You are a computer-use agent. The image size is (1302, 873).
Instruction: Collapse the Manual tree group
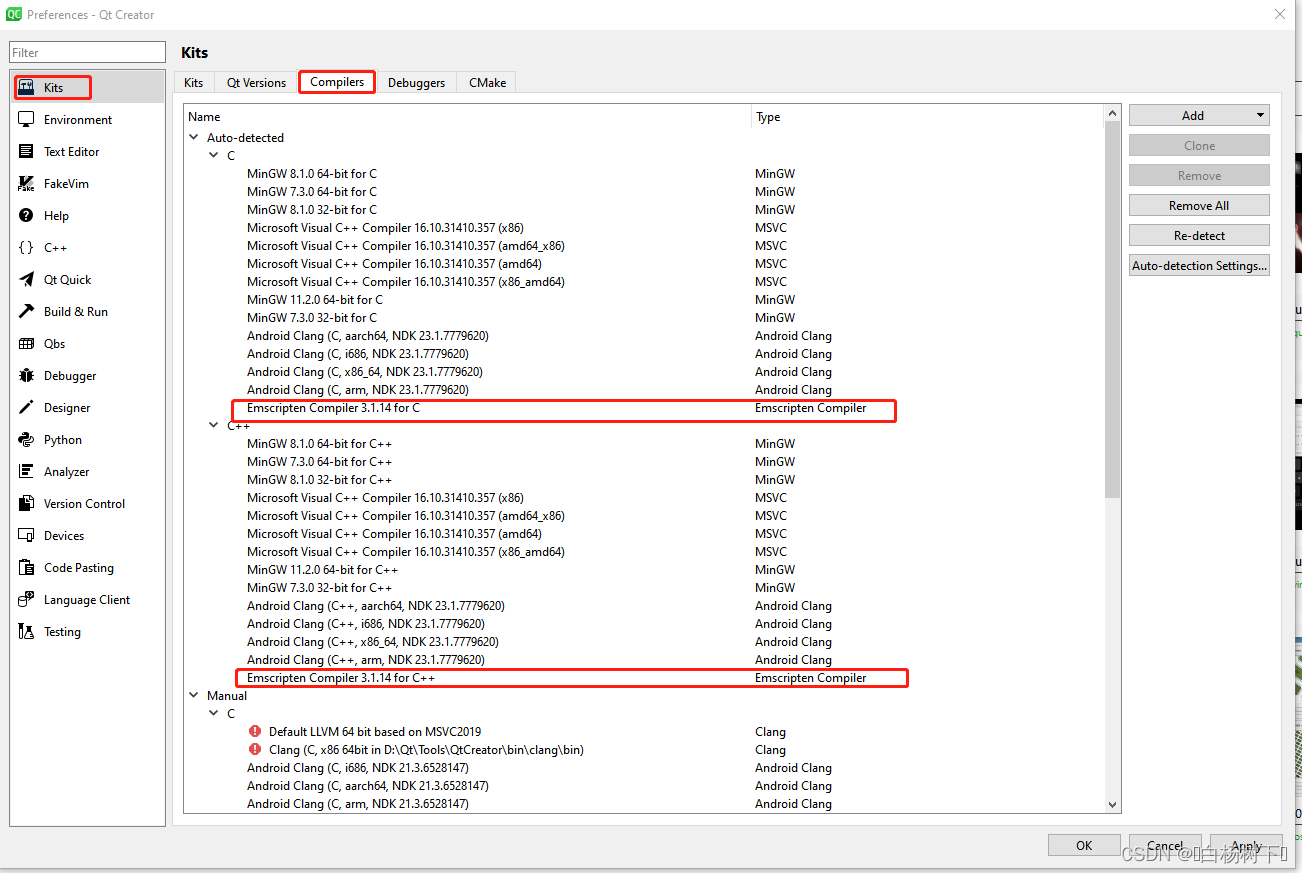[x=194, y=695]
